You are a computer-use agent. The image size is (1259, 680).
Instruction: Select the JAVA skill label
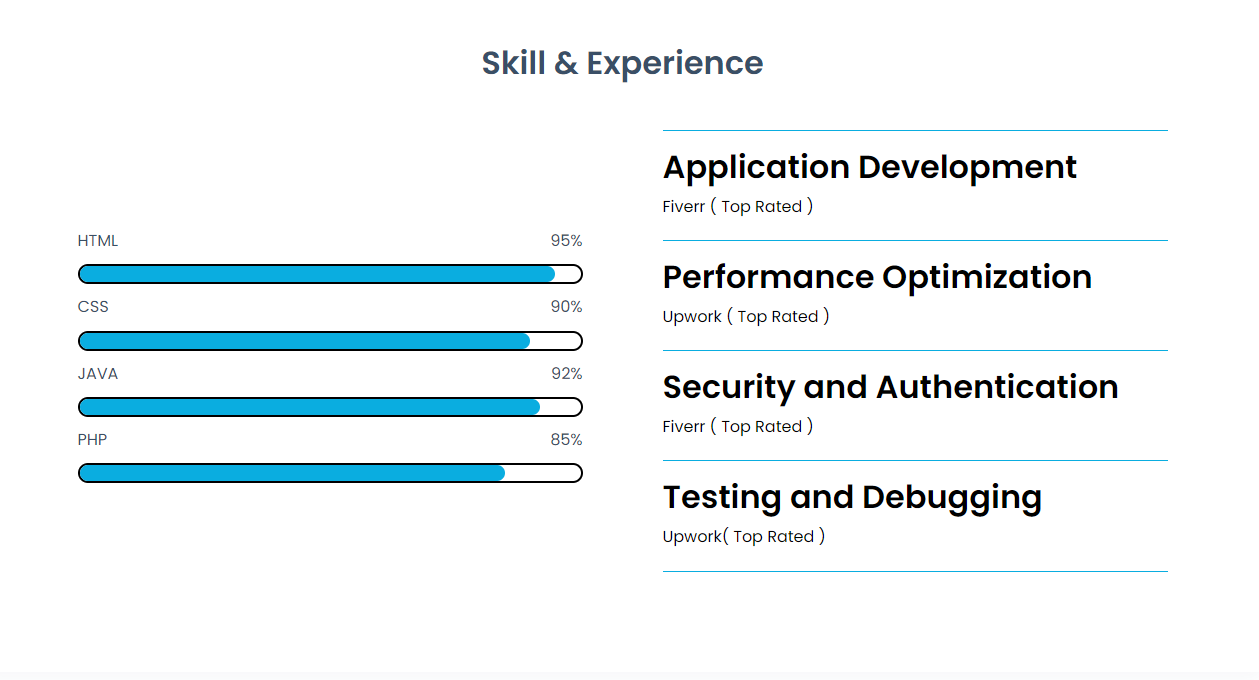click(x=98, y=374)
